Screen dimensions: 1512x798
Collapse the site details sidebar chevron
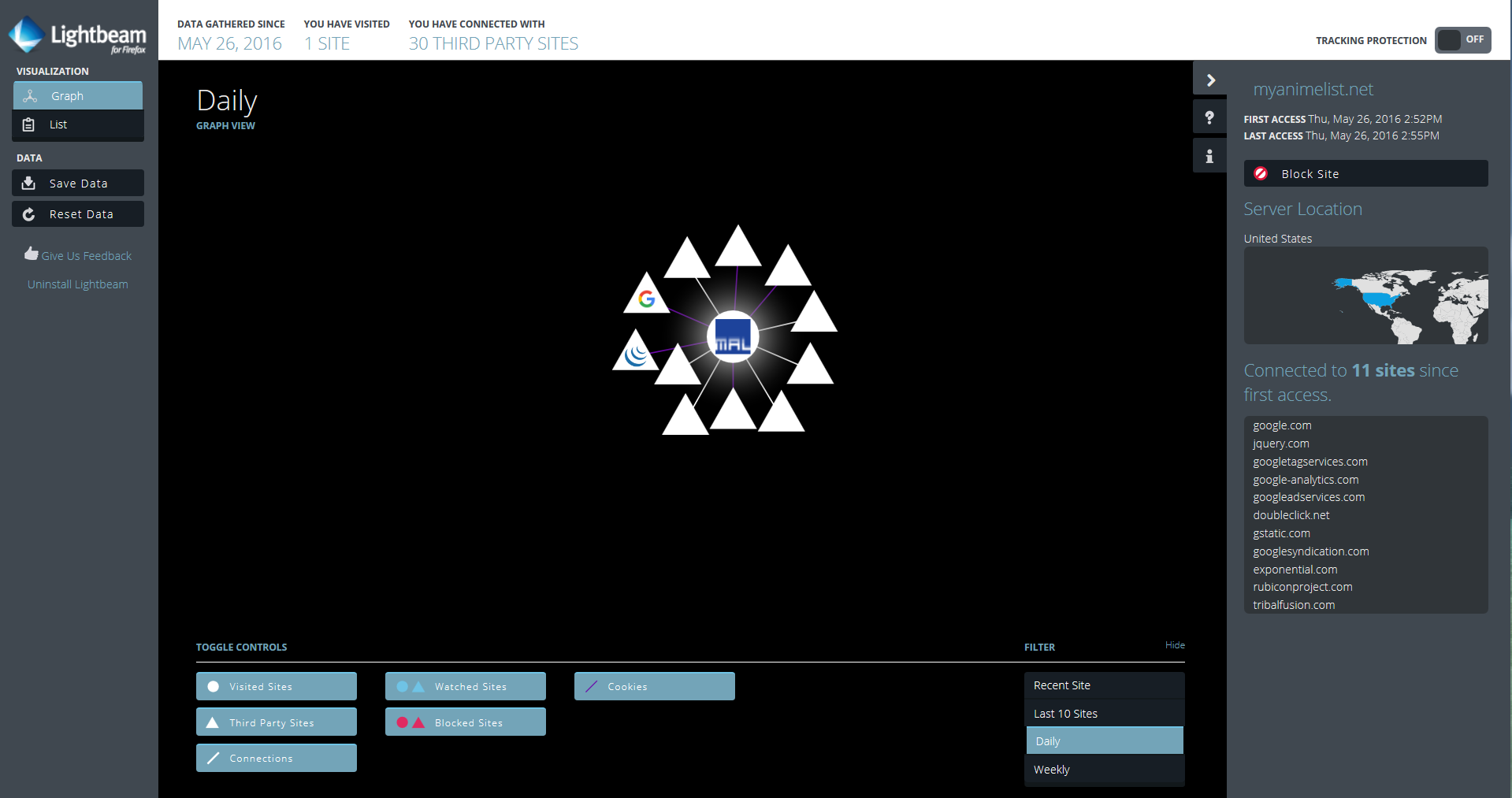click(1210, 80)
